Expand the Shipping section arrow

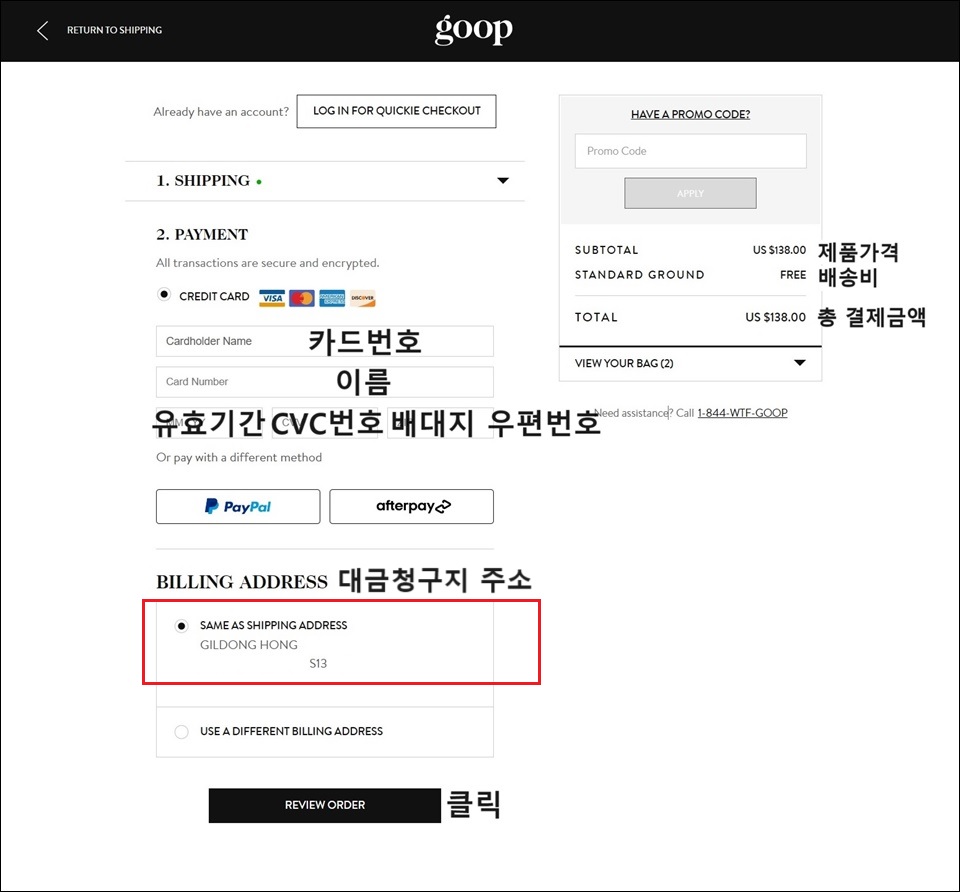[503, 181]
